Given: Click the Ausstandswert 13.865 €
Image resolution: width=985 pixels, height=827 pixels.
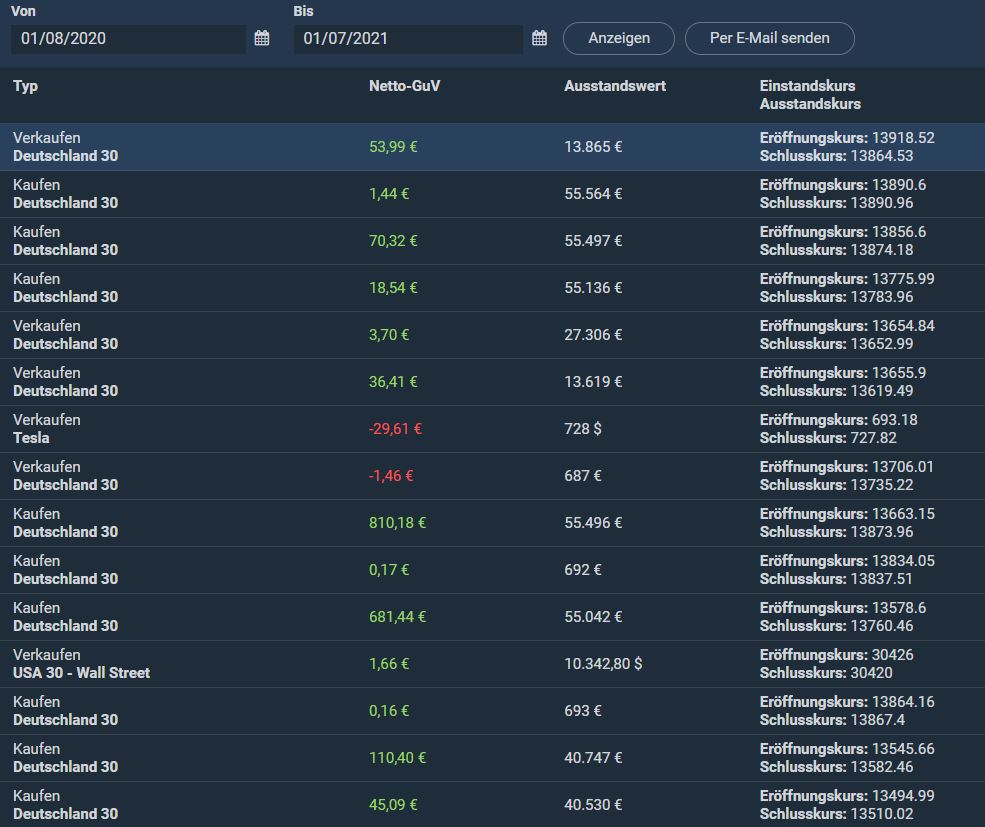Looking at the screenshot, I should (593, 147).
